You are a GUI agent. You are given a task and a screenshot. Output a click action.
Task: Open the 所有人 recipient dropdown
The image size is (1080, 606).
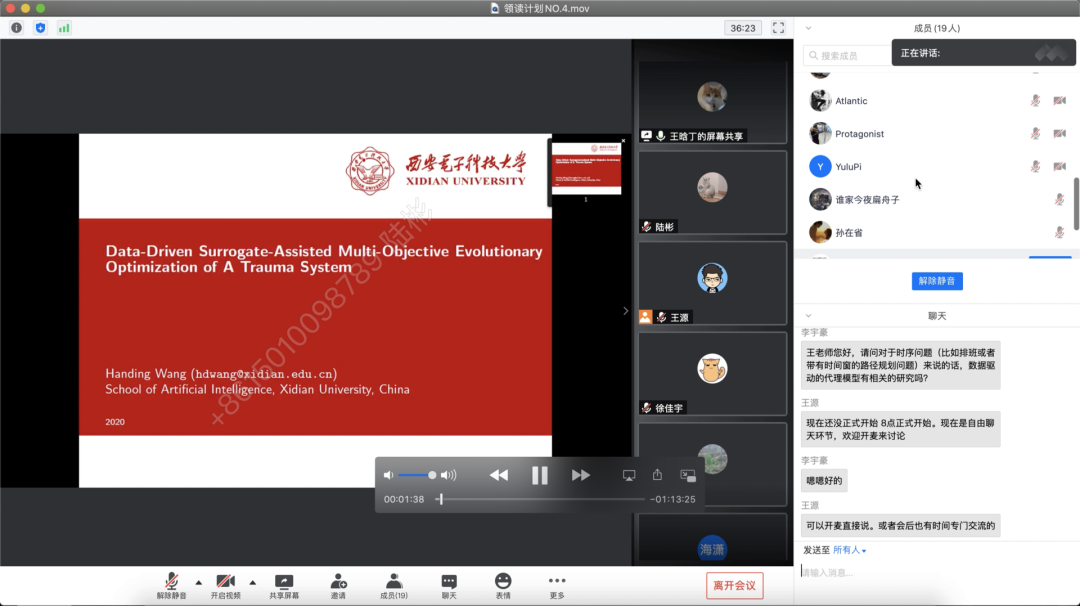pos(849,550)
